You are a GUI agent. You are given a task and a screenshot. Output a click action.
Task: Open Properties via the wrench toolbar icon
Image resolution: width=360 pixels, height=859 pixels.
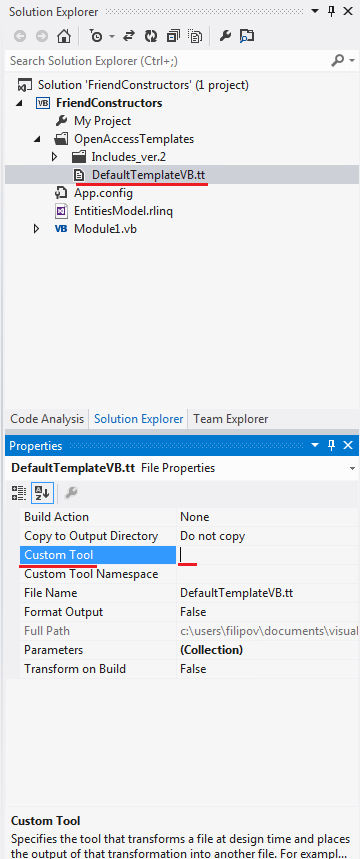[225, 36]
